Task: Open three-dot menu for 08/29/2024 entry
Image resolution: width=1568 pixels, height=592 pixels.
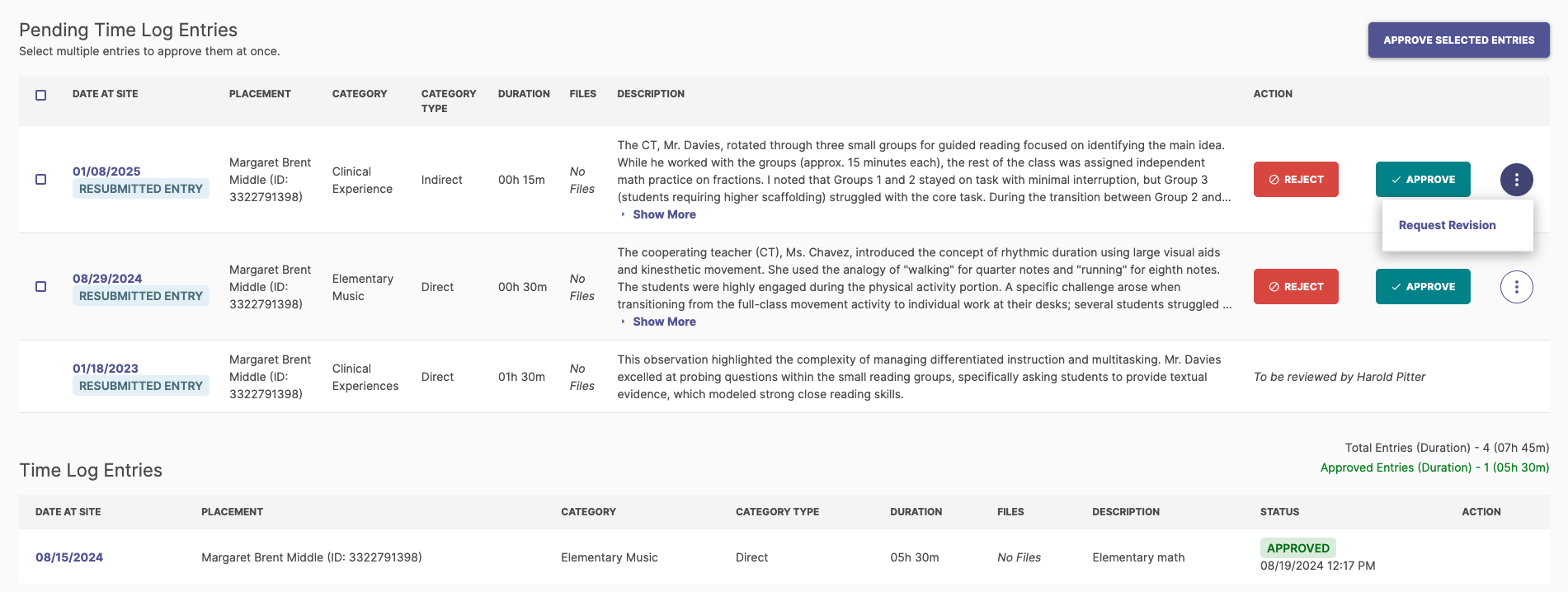Action: click(1516, 287)
